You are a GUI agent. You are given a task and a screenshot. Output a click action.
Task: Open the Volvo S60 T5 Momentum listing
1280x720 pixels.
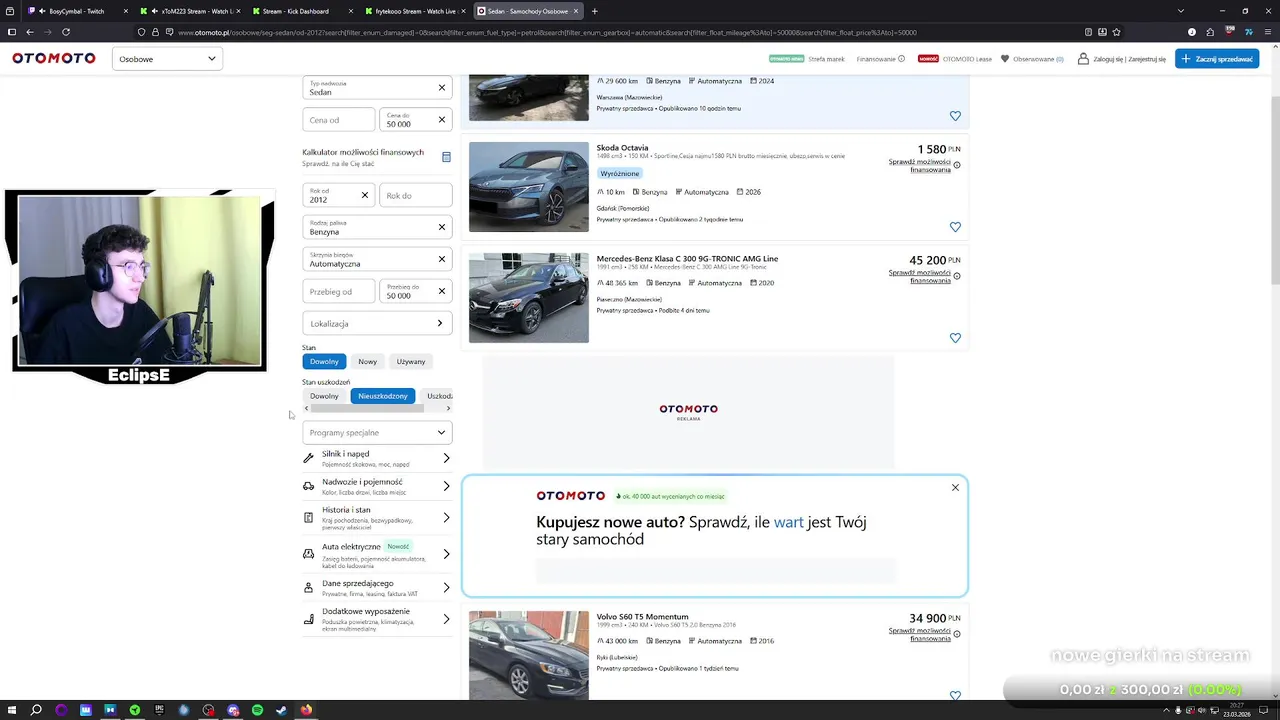pyautogui.click(x=642, y=617)
